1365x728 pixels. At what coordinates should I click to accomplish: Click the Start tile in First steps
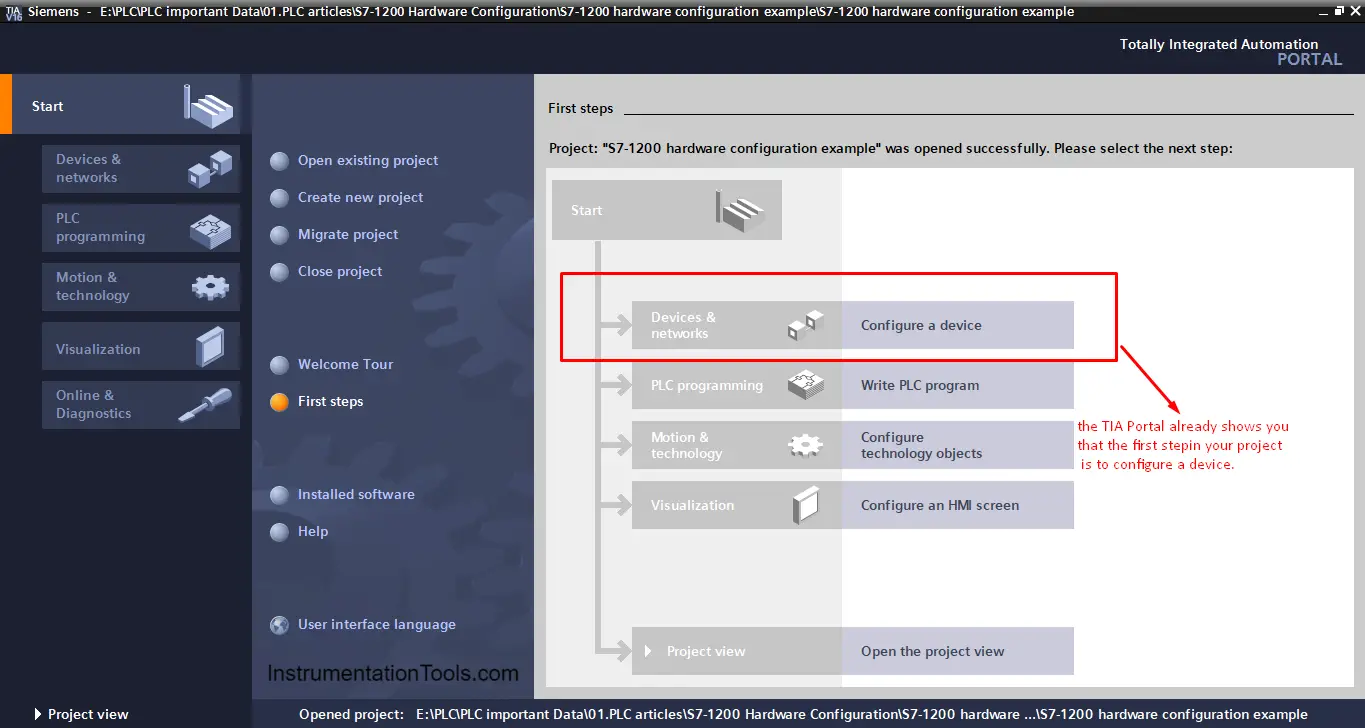pos(667,210)
